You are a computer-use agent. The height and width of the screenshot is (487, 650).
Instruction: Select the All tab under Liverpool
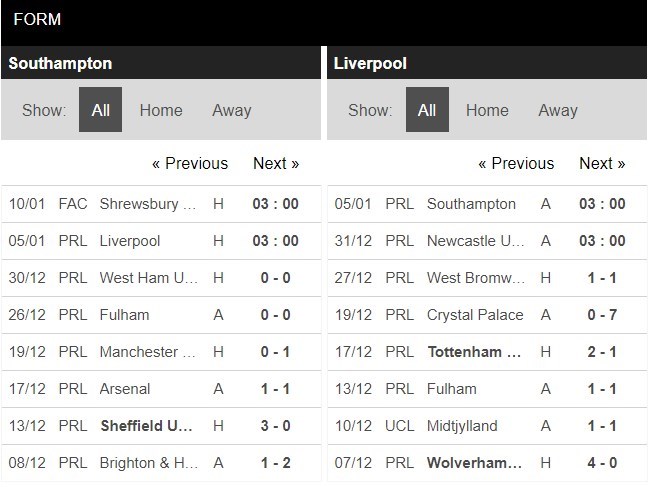(427, 110)
